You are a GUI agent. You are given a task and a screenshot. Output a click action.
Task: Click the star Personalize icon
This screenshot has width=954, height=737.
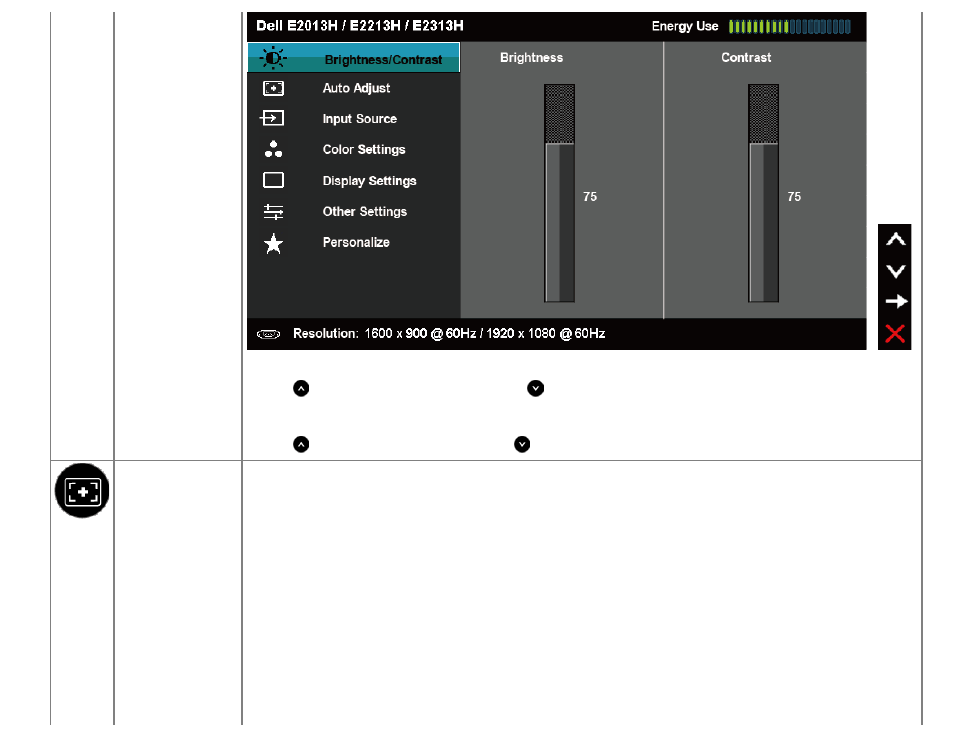click(273, 243)
